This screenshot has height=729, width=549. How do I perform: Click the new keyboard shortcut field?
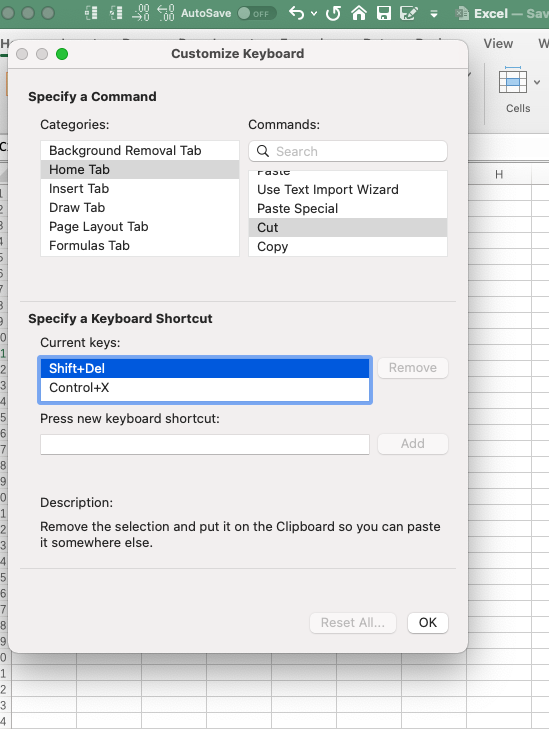(x=205, y=444)
